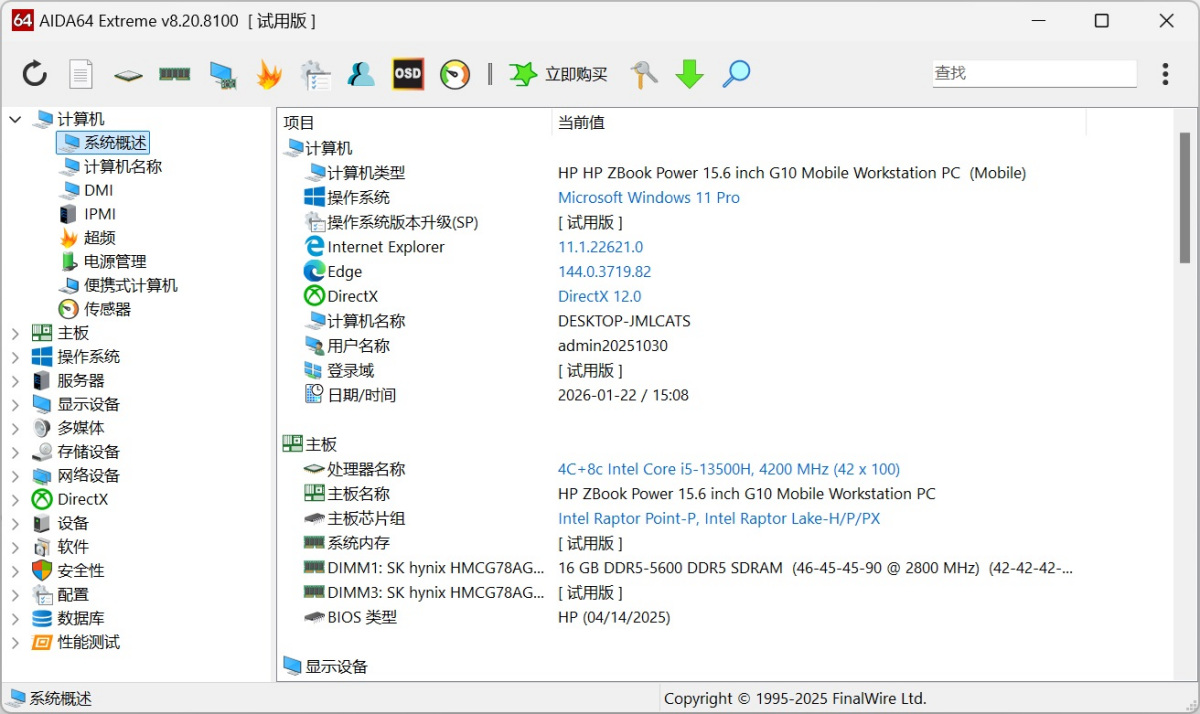
Task: Expand the 显示设备 tree node
Action: click(14, 404)
